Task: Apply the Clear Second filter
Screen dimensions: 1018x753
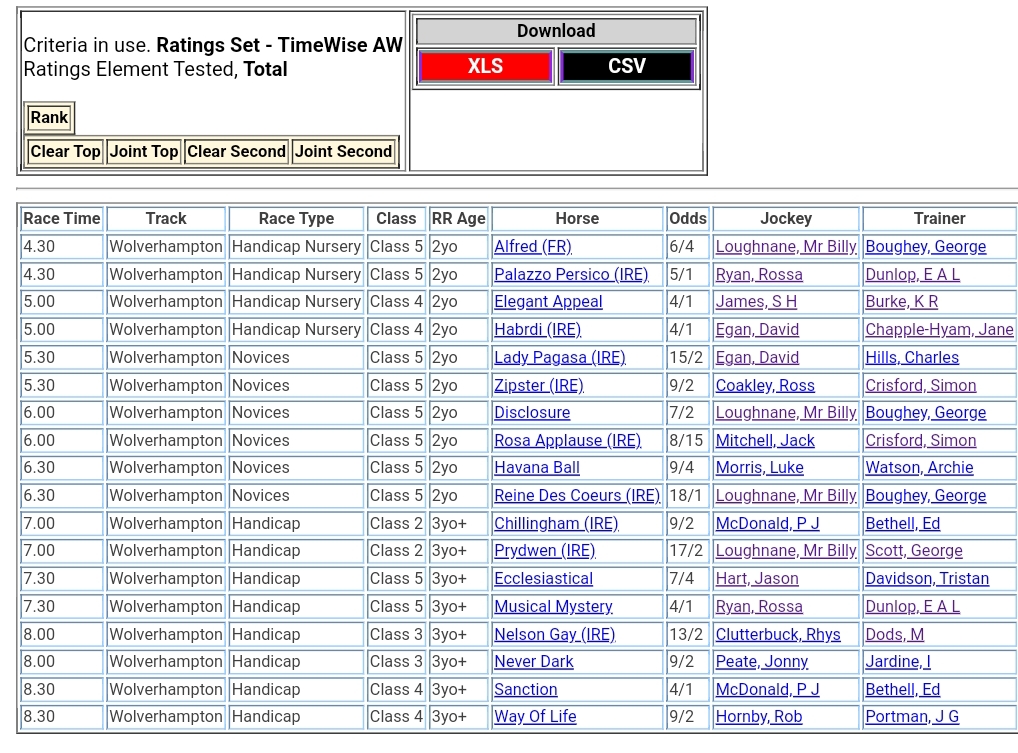Action: point(236,152)
